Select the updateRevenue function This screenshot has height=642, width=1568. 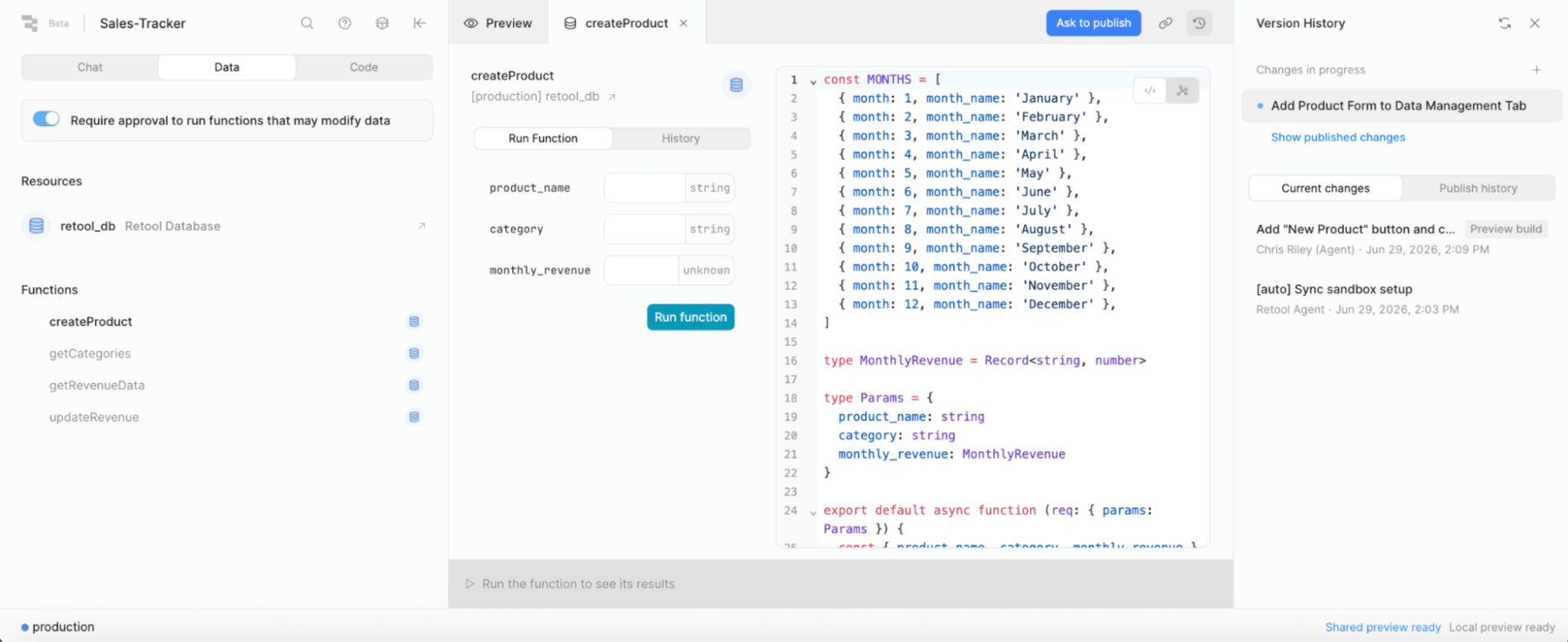94,417
